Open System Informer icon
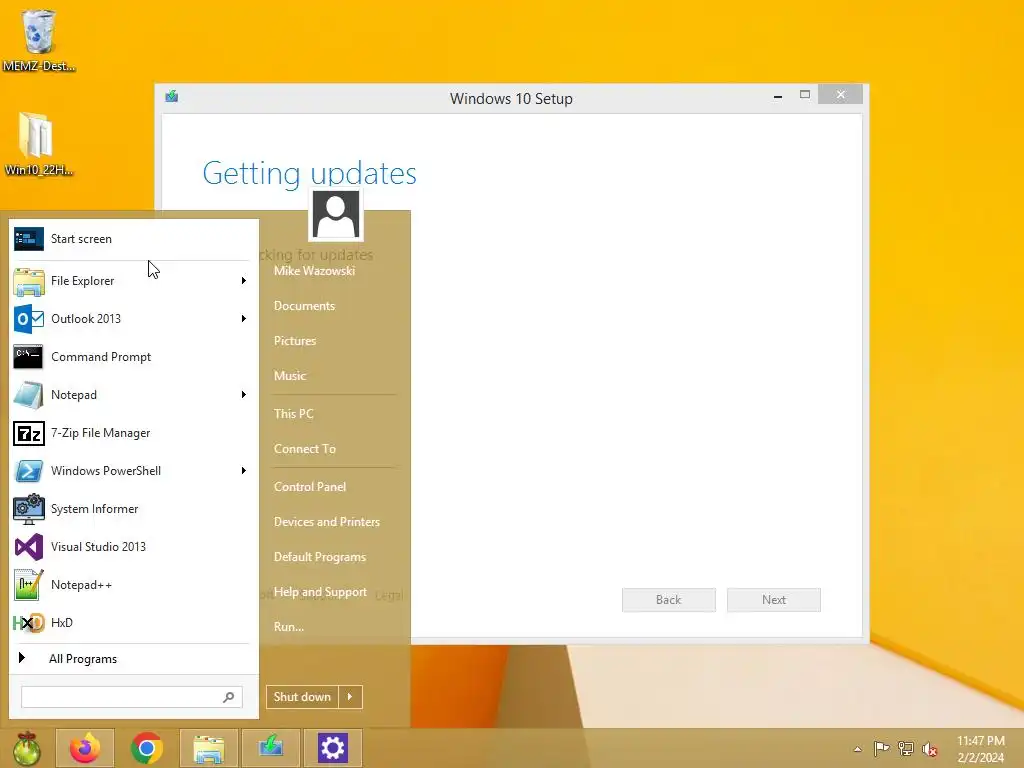The image size is (1024, 768). click(x=29, y=509)
